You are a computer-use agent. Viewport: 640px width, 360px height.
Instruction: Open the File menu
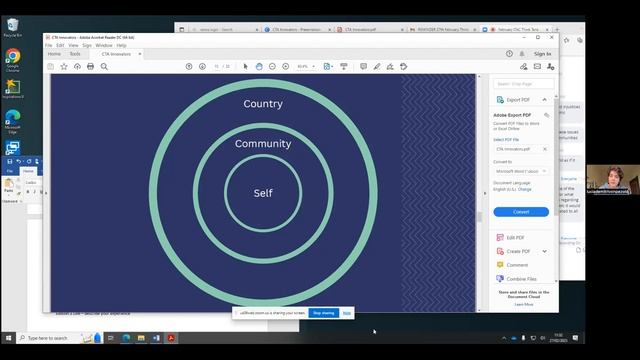tap(49, 45)
